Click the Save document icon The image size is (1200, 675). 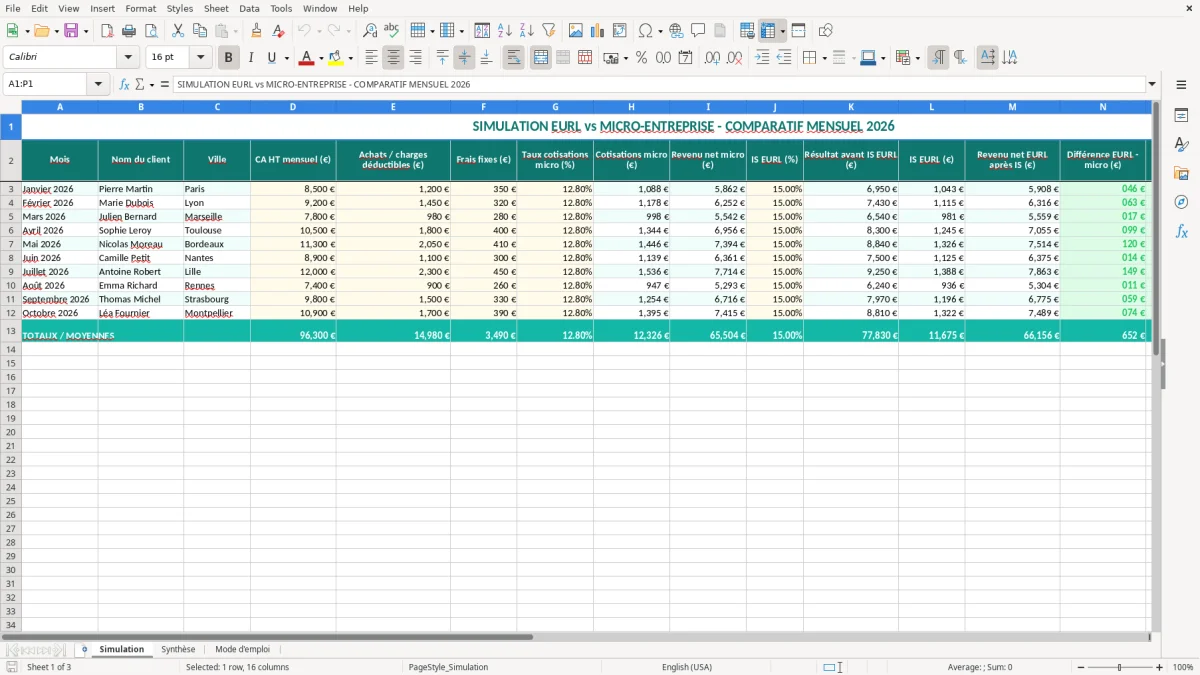[x=71, y=31]
